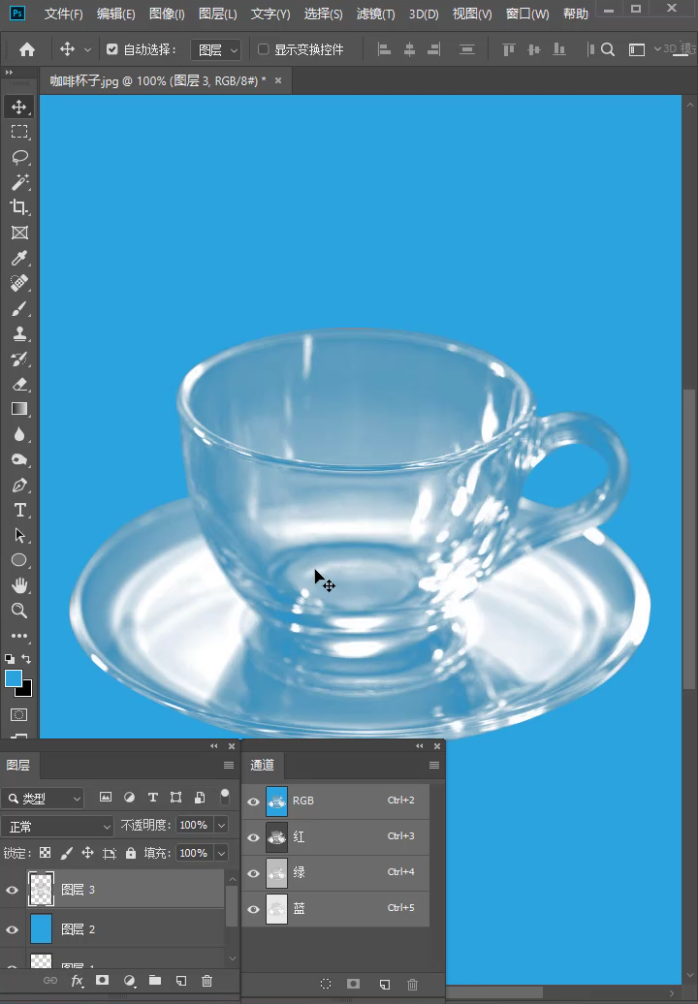Select the Pen tool
Screen dimensions: 698x1004
[x=19, y=485]
